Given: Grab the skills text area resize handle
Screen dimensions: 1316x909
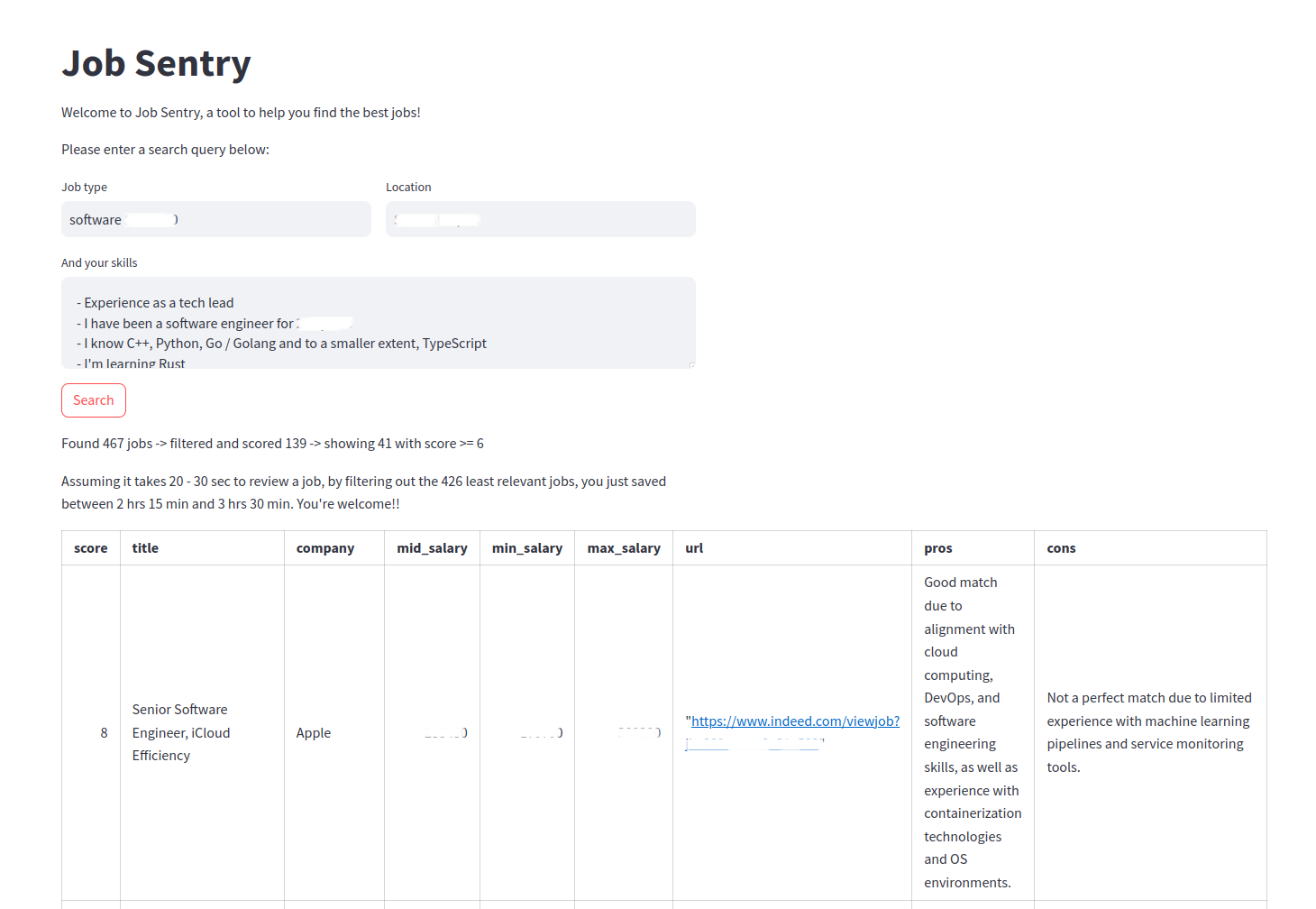Looking at the screenshot, I should 691,364.
